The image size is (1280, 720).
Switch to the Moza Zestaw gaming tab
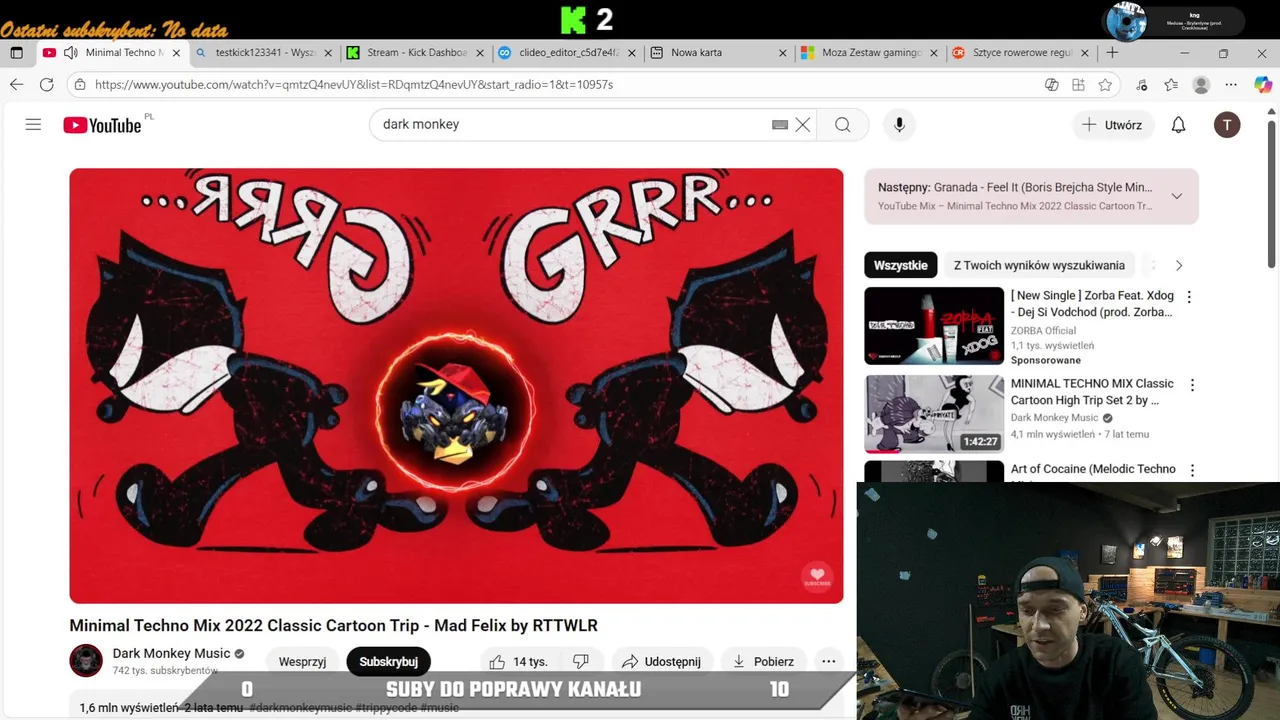click(870, 53)
